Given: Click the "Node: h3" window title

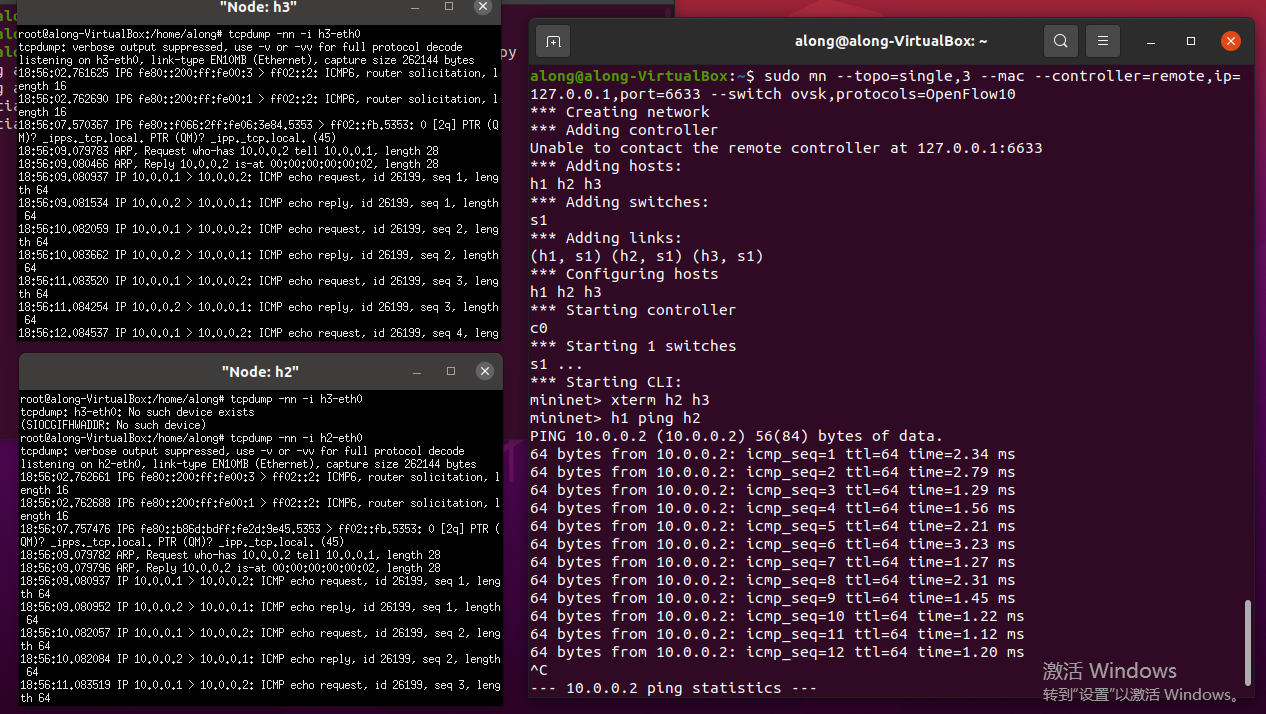Looking at the screenshot, I should pyautogui.click(x=258, y=7).
